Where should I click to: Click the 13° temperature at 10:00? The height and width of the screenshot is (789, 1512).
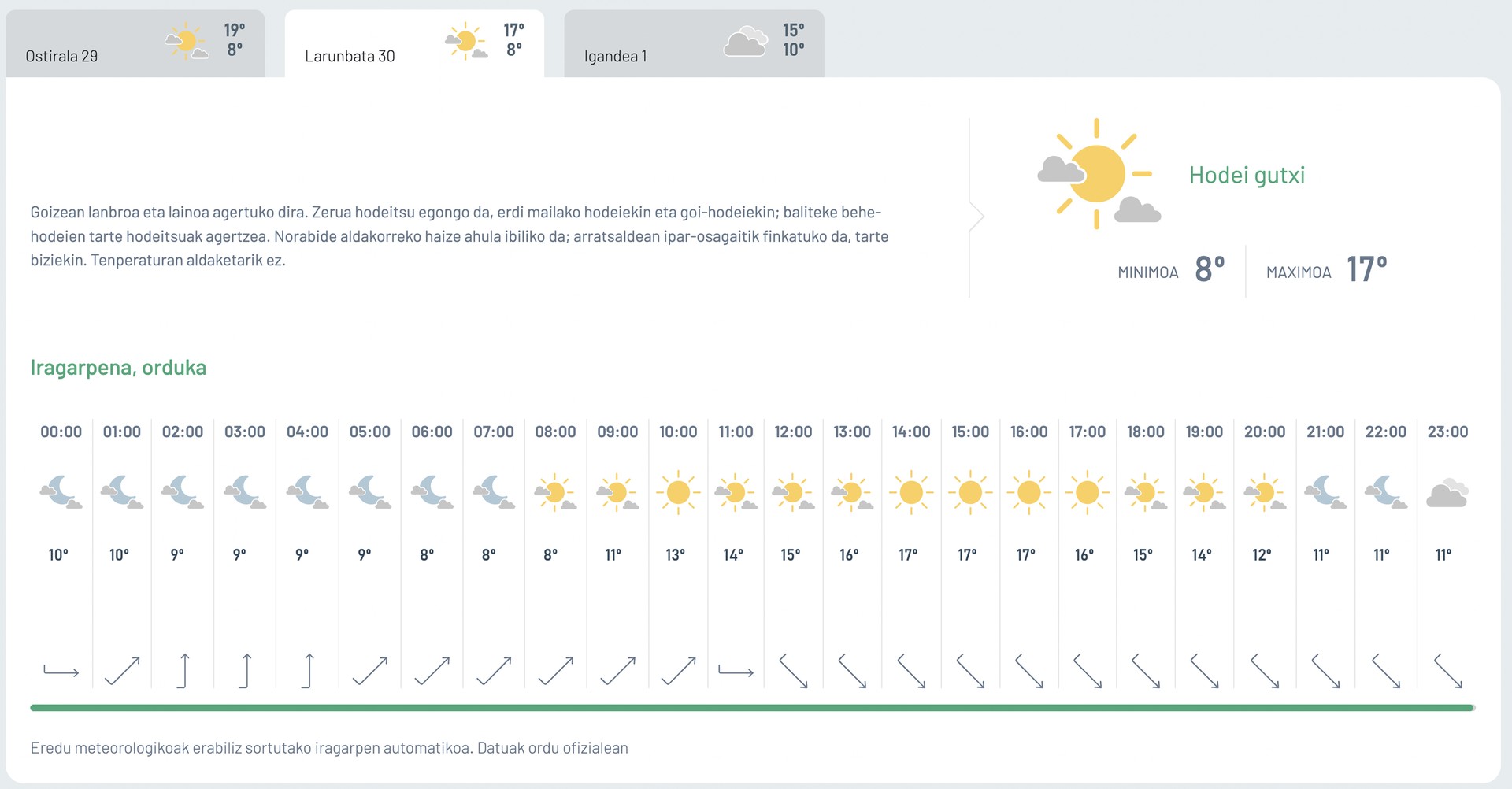(x=676, y=555)
